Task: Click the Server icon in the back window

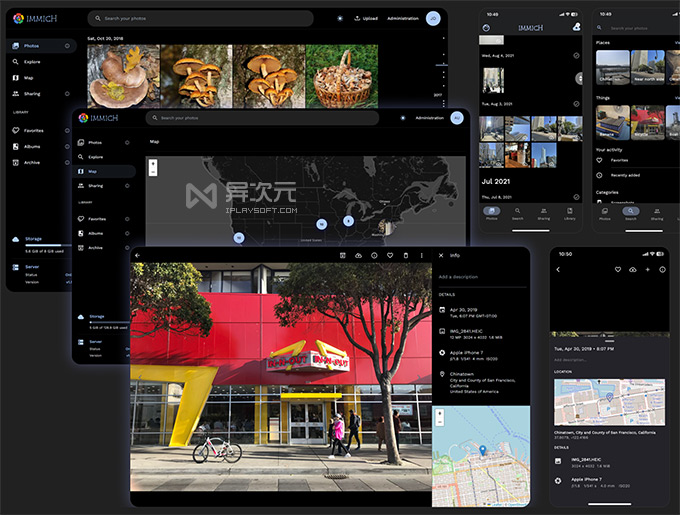Action: tap(16, 267)
